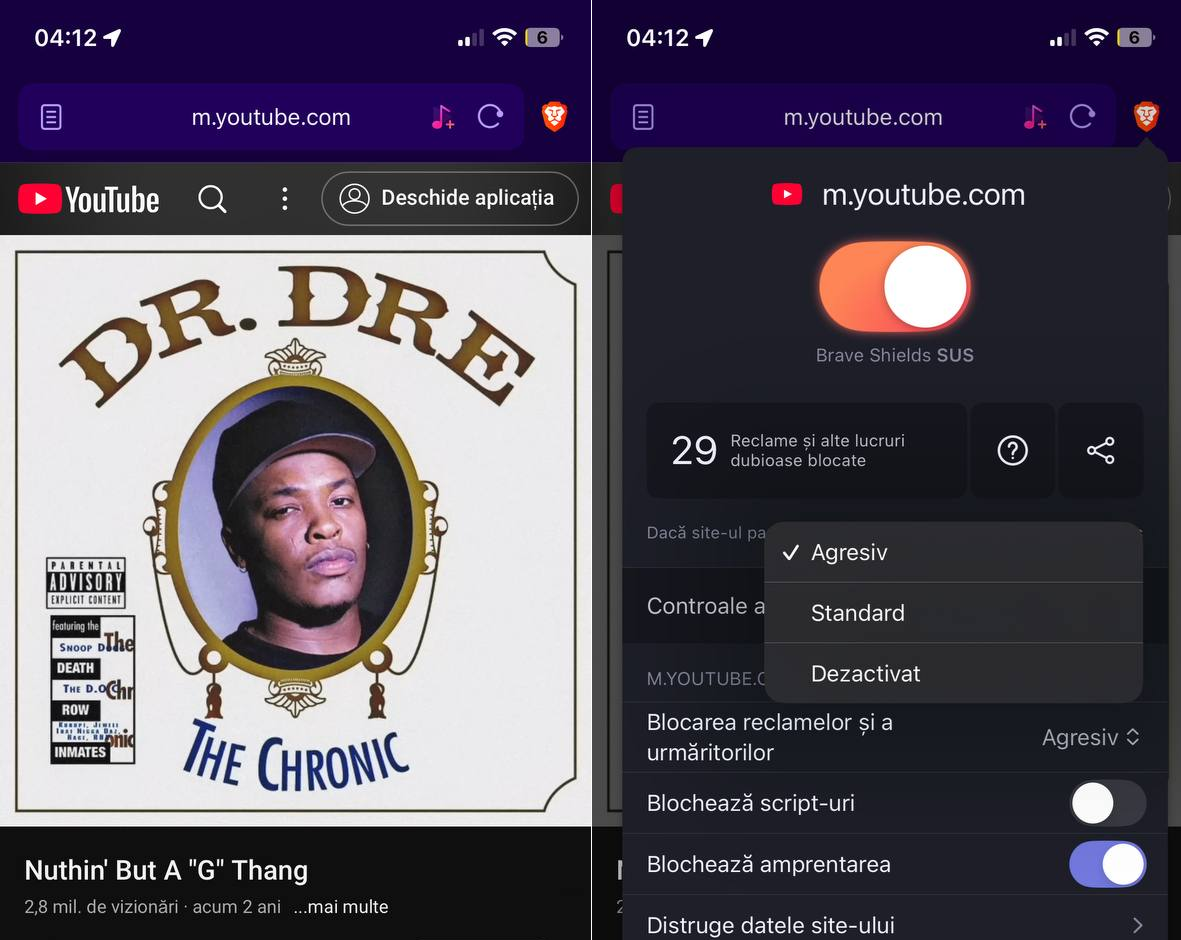1181x940 pixels.
Task: Open Brave Shields lion icon in left browser
Action: (x=554, y=117)
